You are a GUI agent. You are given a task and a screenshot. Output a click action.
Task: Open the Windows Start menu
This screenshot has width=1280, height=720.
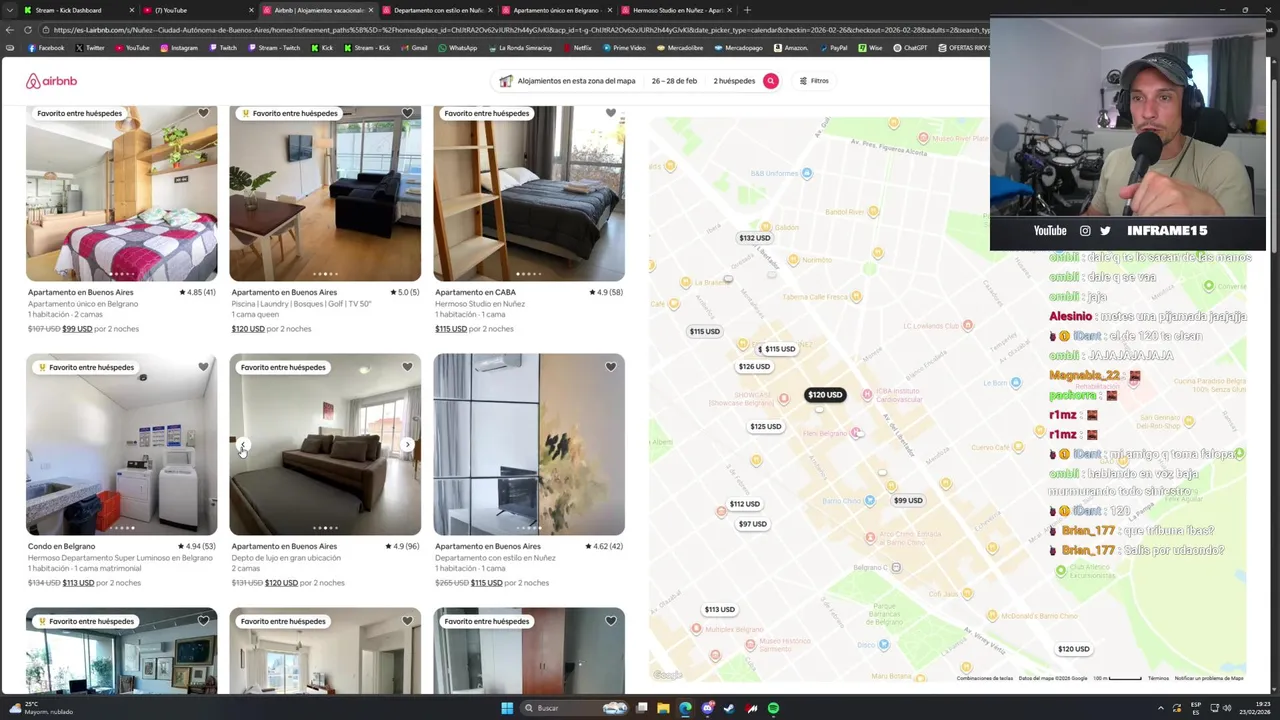coord(507,708)
